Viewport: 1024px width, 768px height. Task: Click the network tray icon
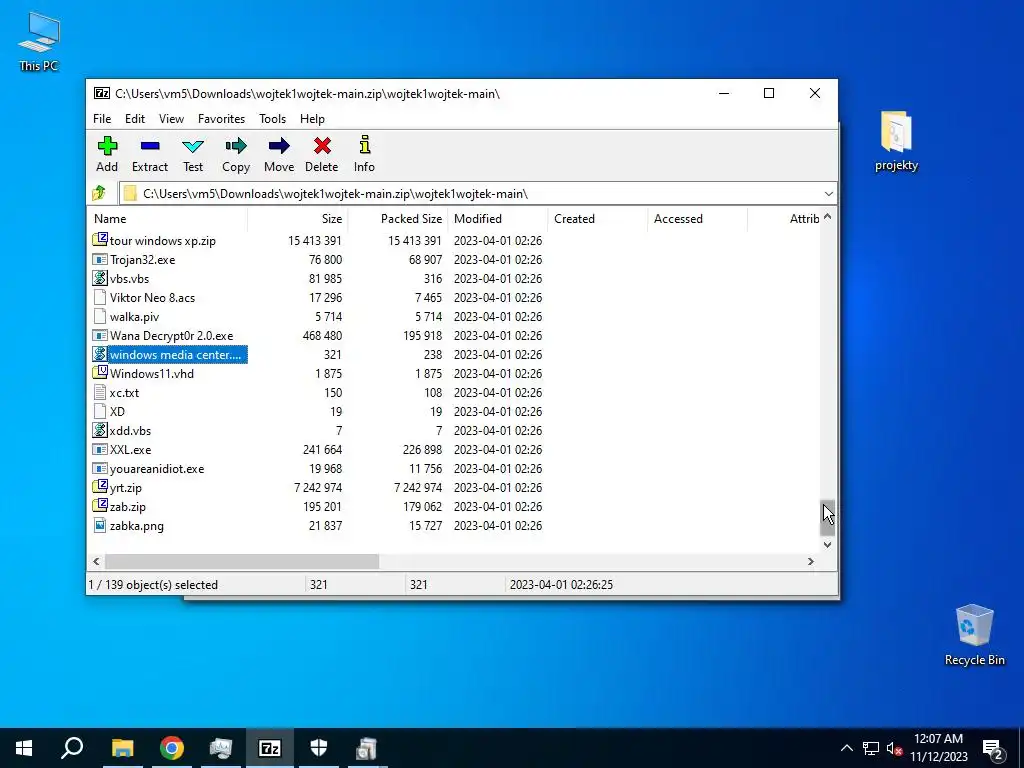[x=871, y=749]
